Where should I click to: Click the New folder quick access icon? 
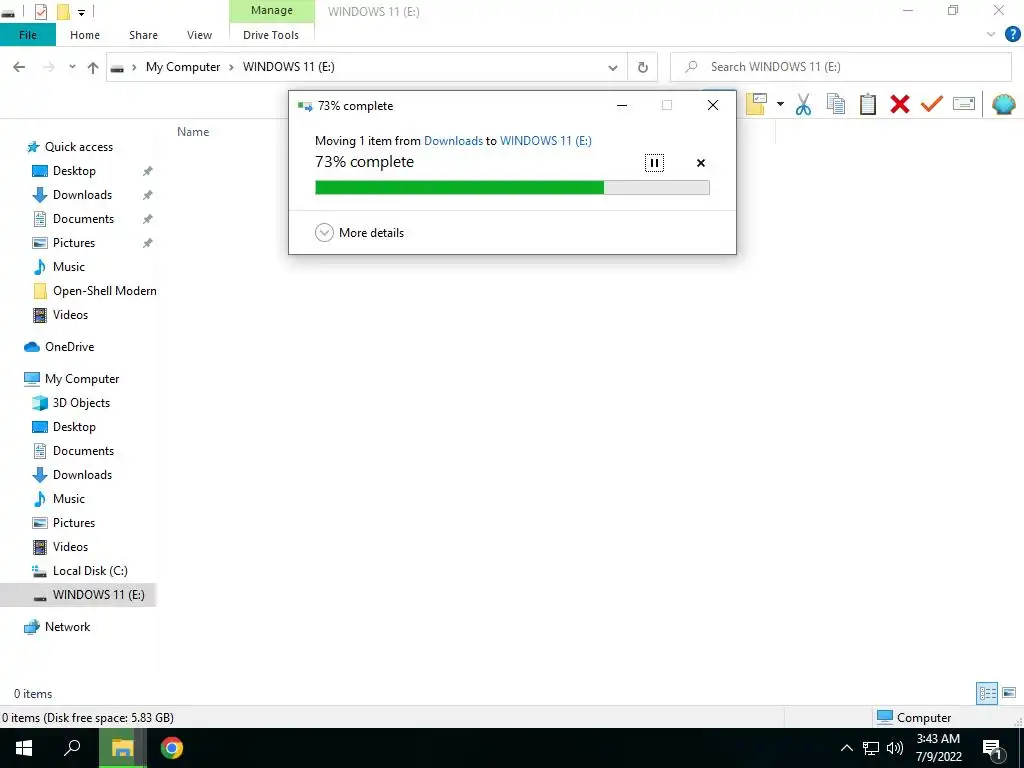pyautogui.click(x=63, y=12)
